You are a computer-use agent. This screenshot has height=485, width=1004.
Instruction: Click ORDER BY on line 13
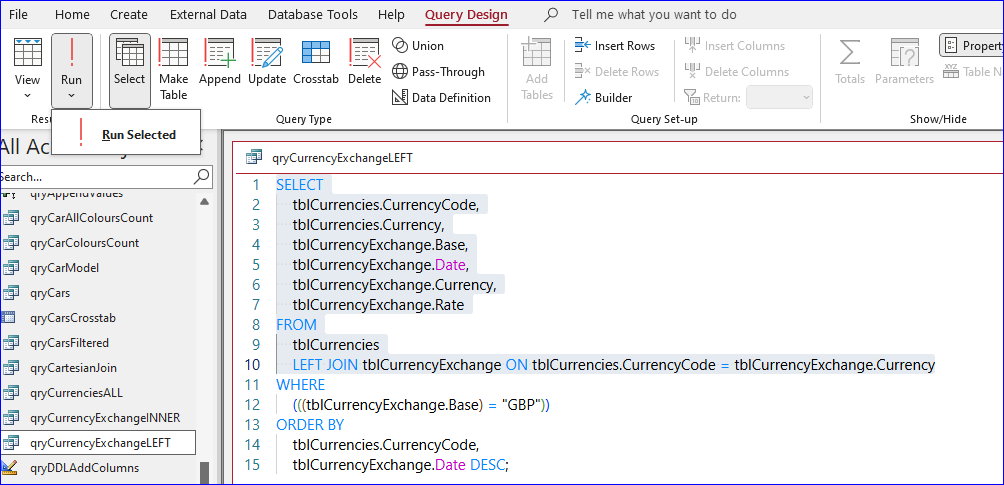pos(310,425)
